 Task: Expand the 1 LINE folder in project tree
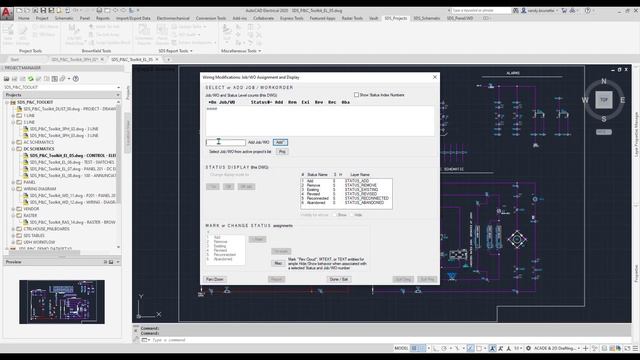click(13, 116)
